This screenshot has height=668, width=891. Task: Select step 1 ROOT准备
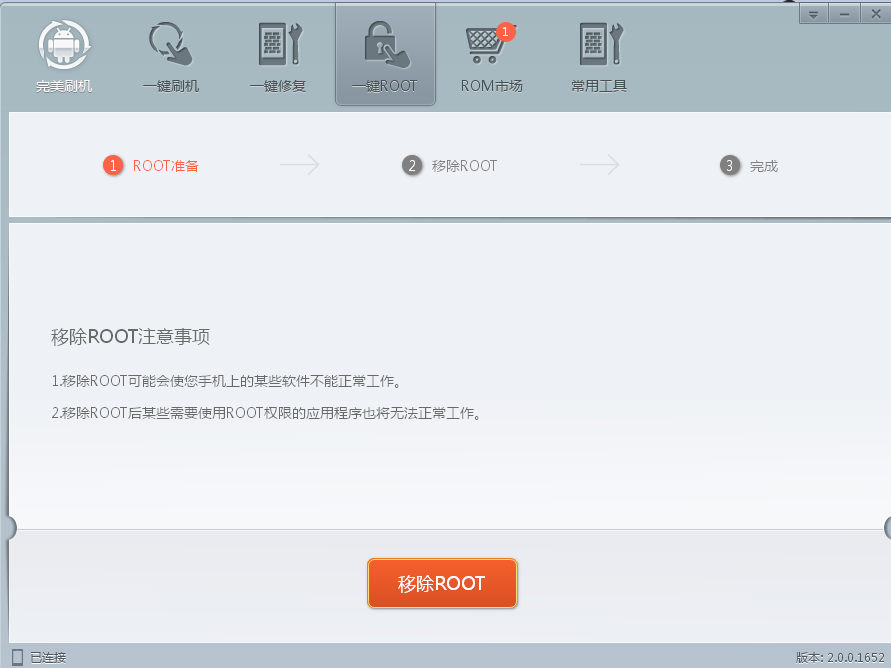(151, 165)
